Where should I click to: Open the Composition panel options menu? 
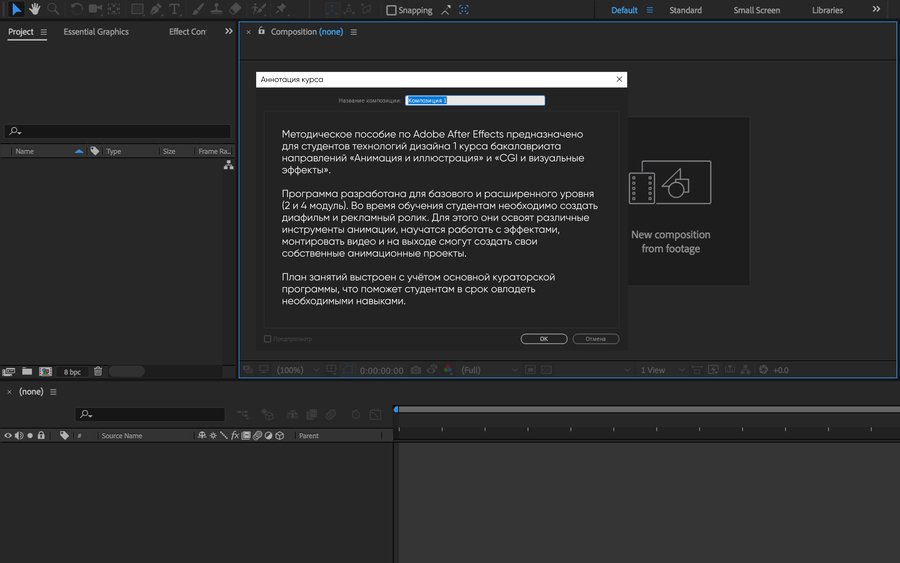tap(353, 32)
